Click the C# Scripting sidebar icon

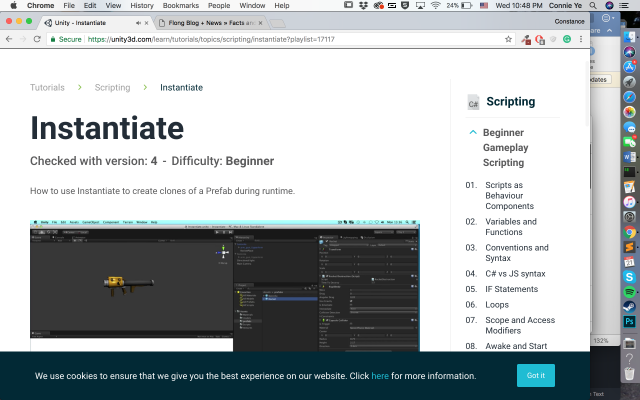473,102
